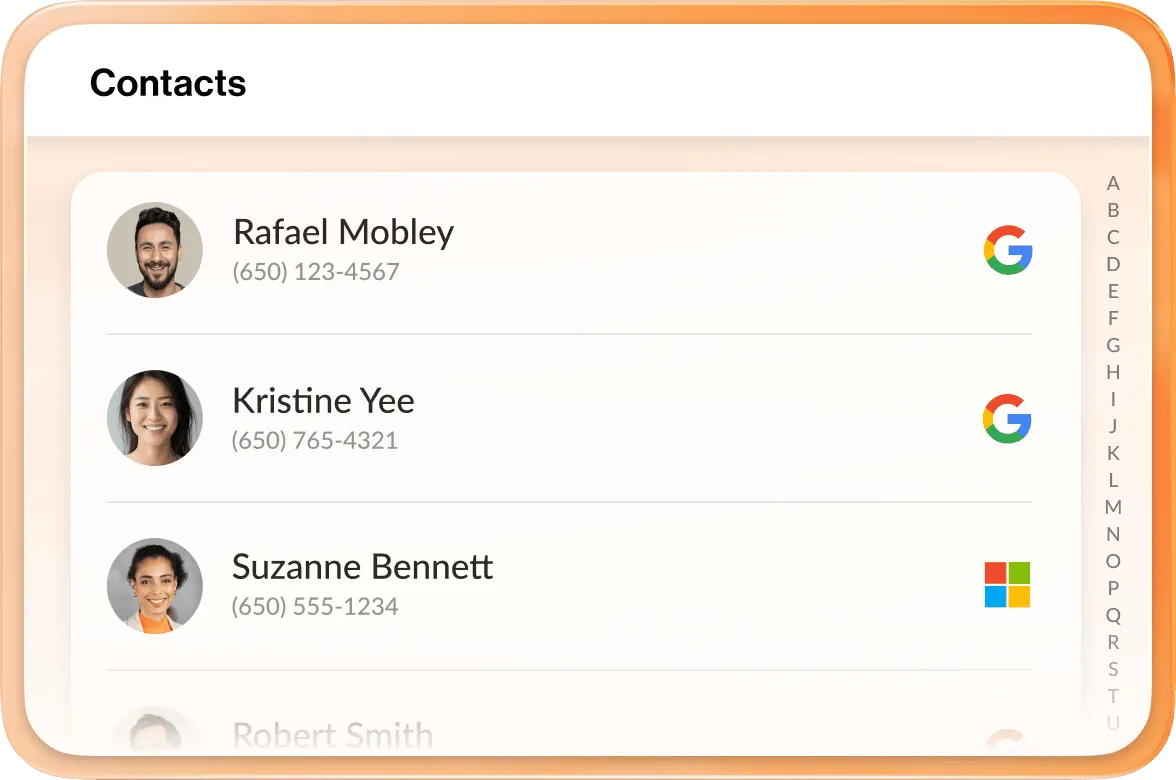This screenshot has width=1176, height=780.
Task: Select the Google icon beside Kristine Yee
Action: click(x=1008, y=418)
